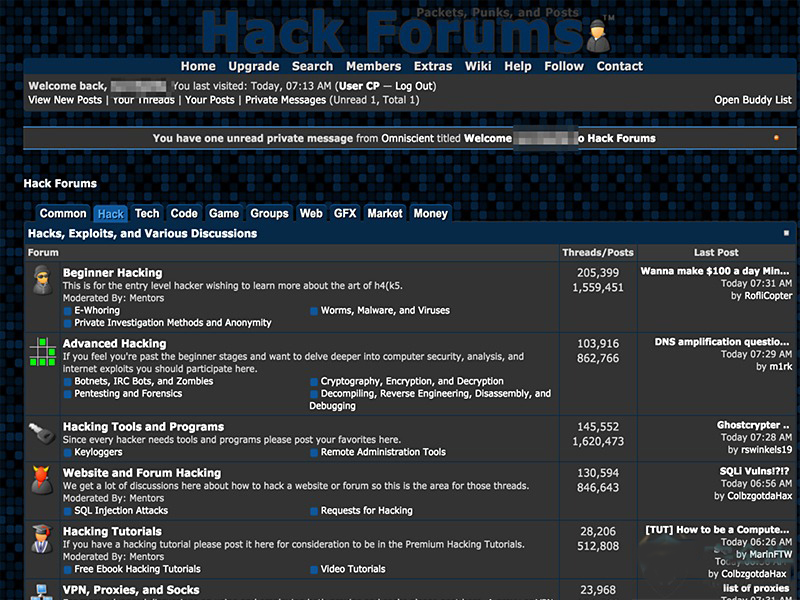The image size is (800, 600).
Task: Open Follow in navigation bar
Action: pyautogui.click(x=564, y=66)
